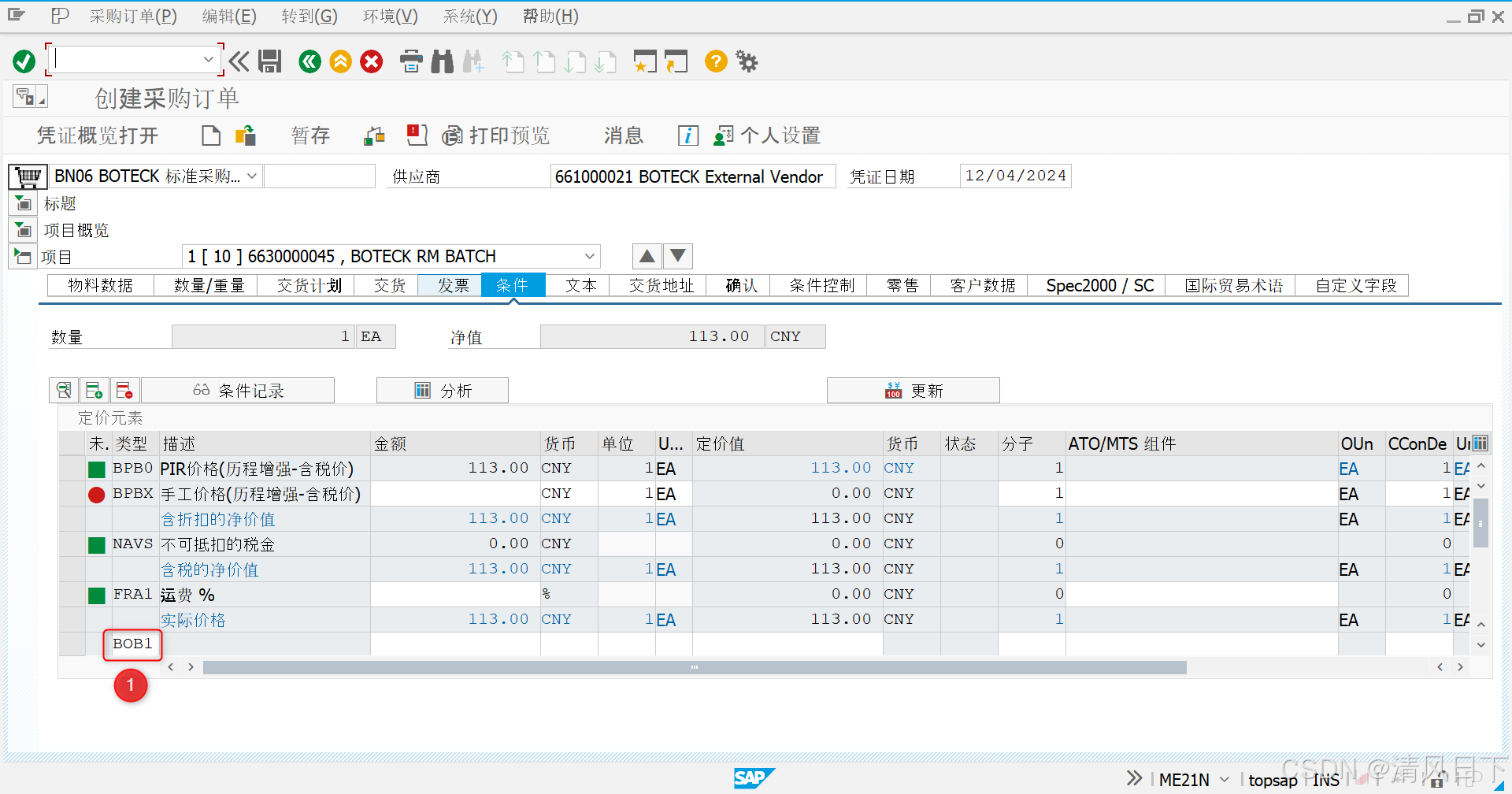Viewport: 1512px width, 794px height.
Task: Open the BN06 BOTECK order type dropdown
Action: point(252,176)
